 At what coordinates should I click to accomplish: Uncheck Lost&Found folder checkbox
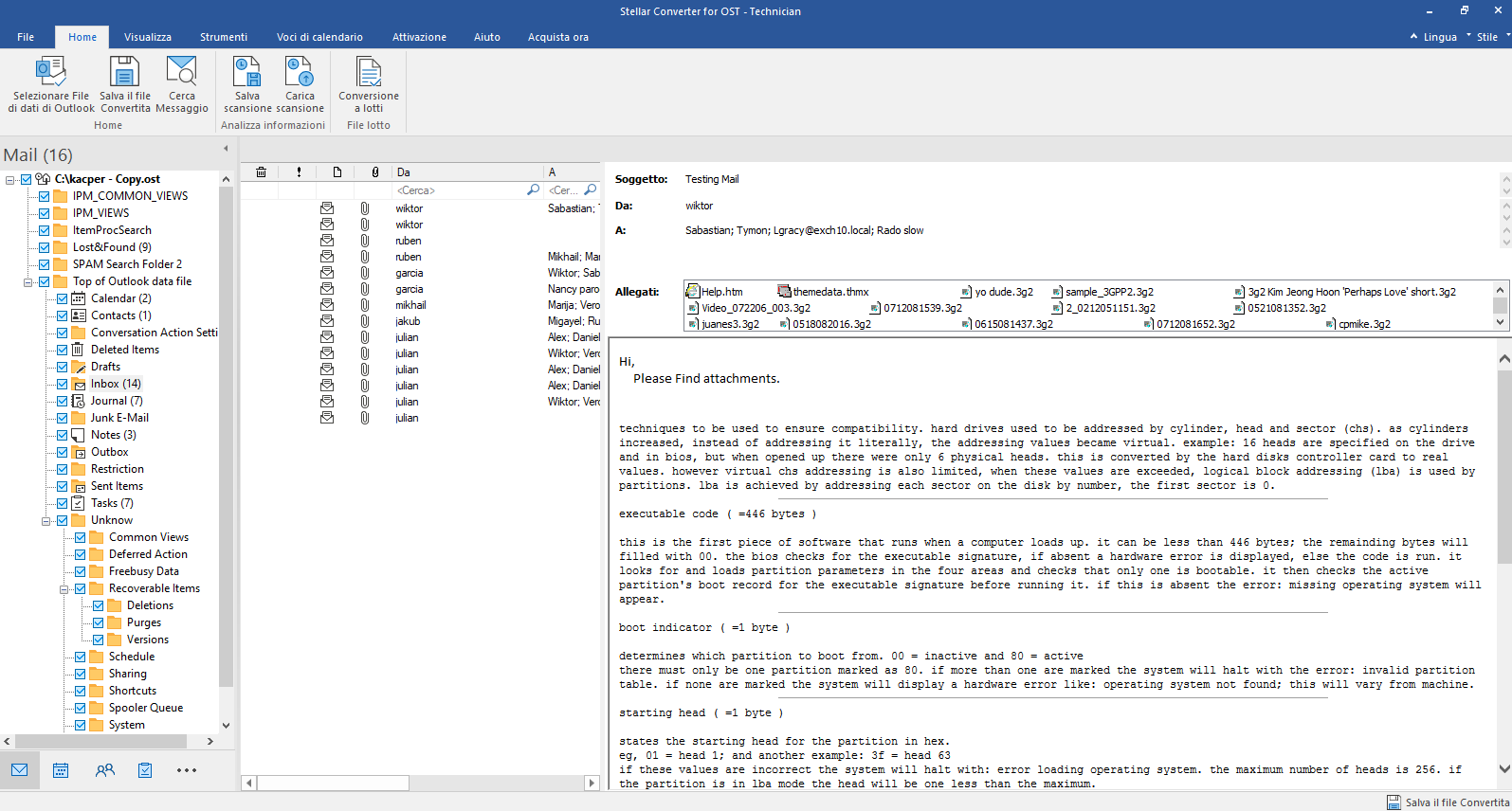click(x=45, y=247)
